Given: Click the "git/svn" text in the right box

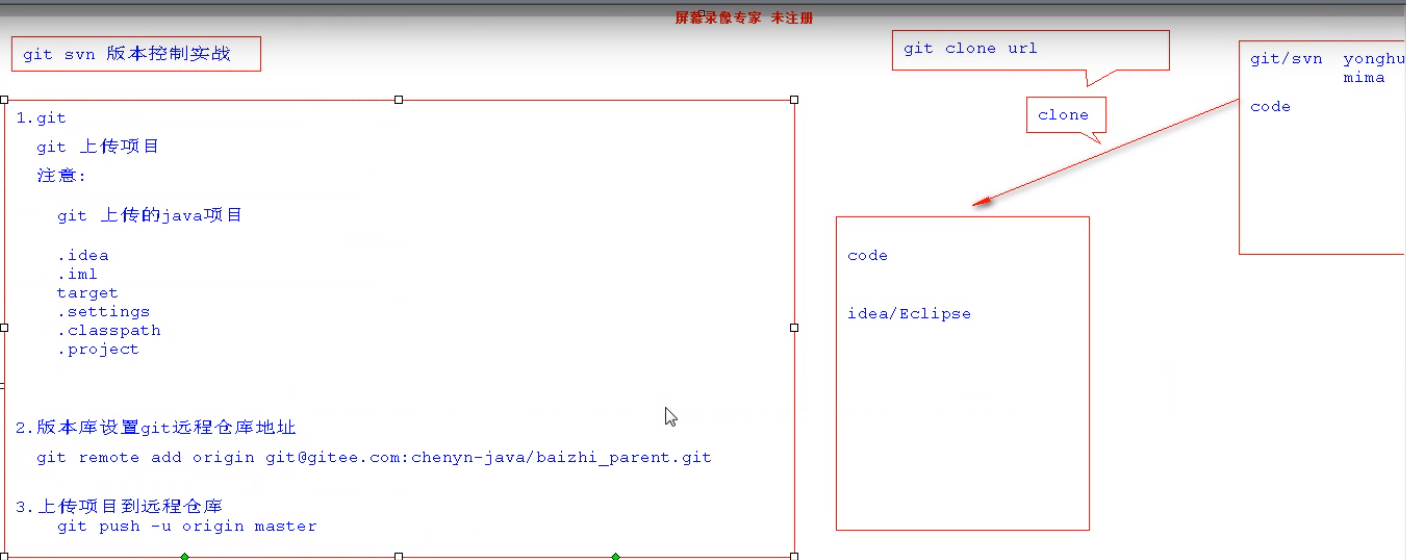Looking at the screenshot, I should click(x=1286, y=59).
